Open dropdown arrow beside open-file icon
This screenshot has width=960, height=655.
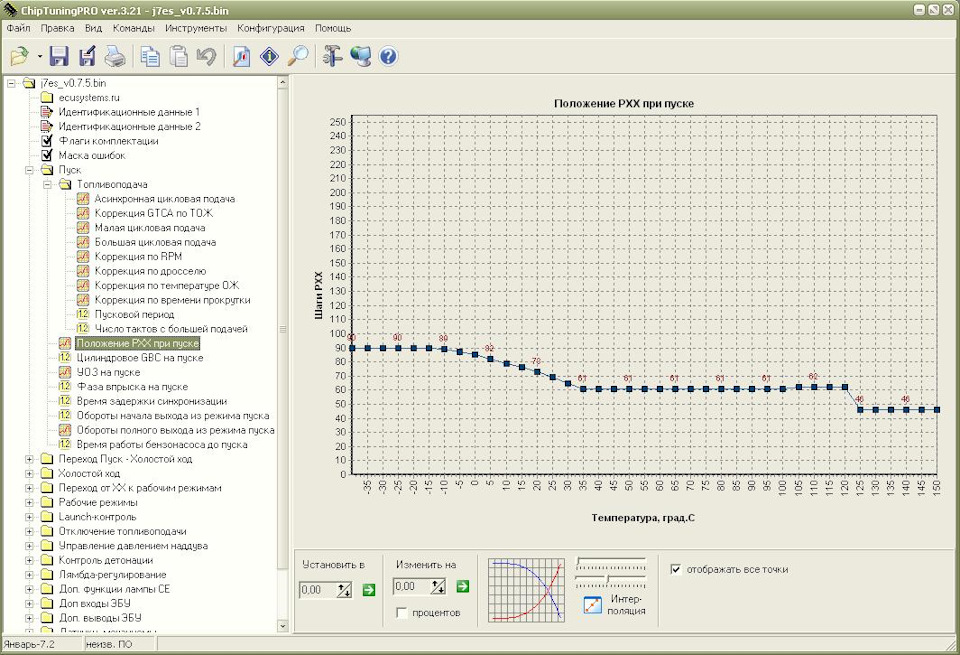click(40, 56)
